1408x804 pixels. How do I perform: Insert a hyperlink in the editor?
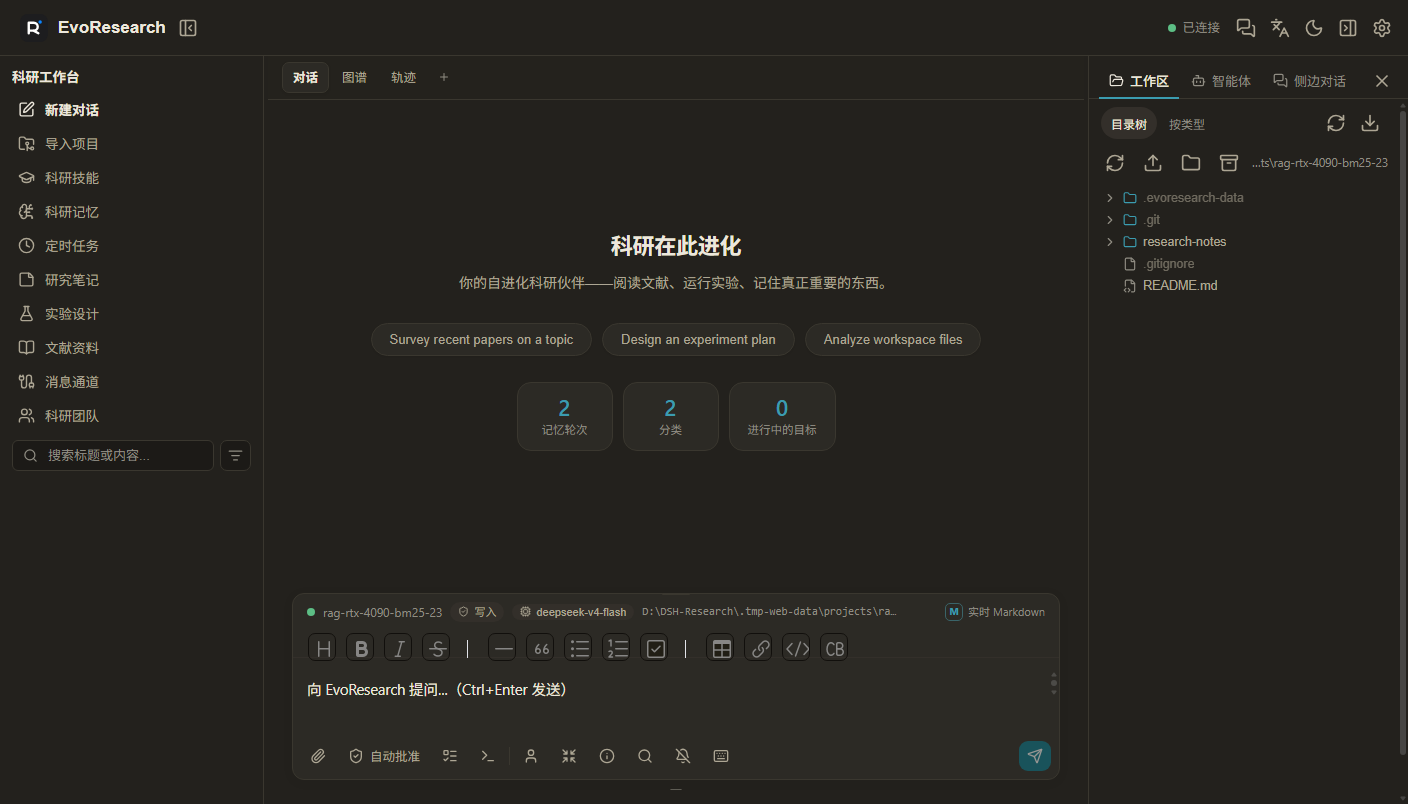760,648
